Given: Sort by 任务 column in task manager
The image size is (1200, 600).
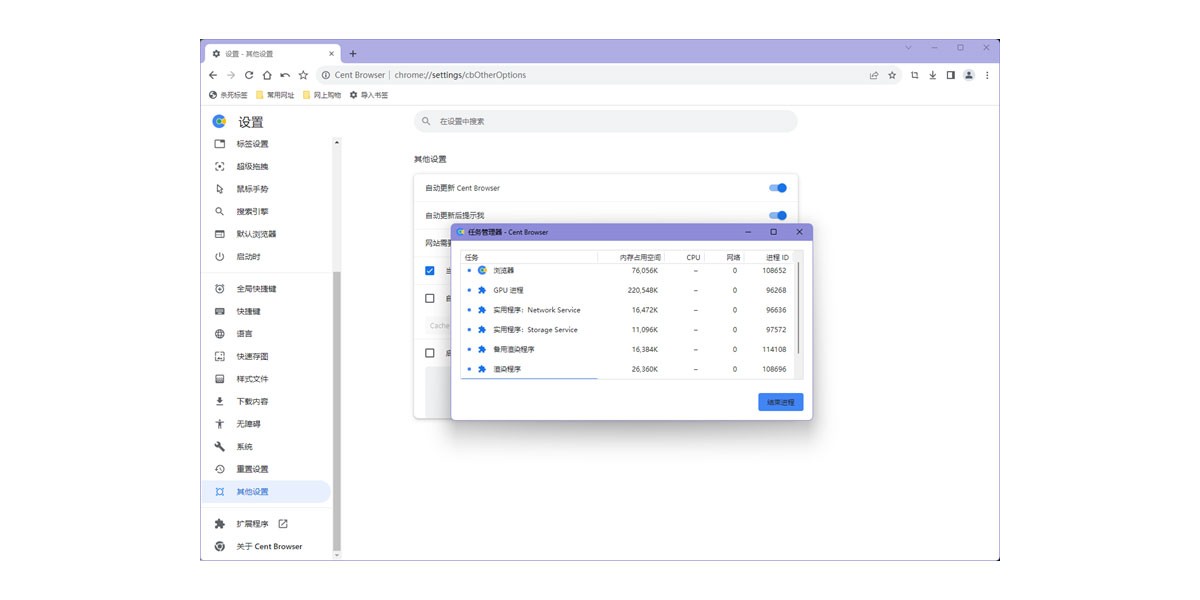Looking at the screenshot, I should [529, 257].
